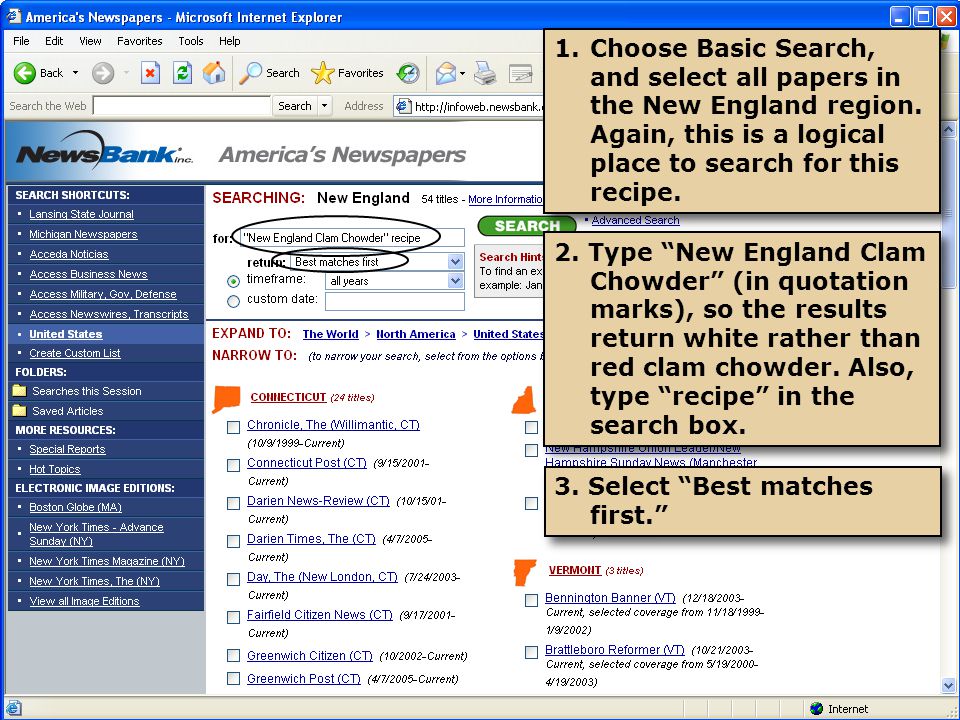Viewport: 960px width, 720px height.
Task: Click the Search the Web Search button
Action: pyautogui.click(x=294, y=106)
